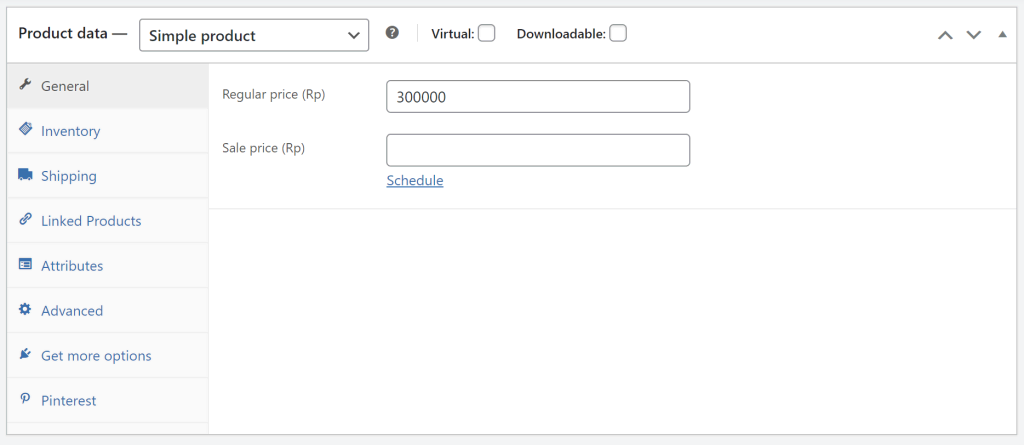Viewport: 1024px width, 445px height.
Task: Open the Simple product type dropdown
Action: point(254,35)
